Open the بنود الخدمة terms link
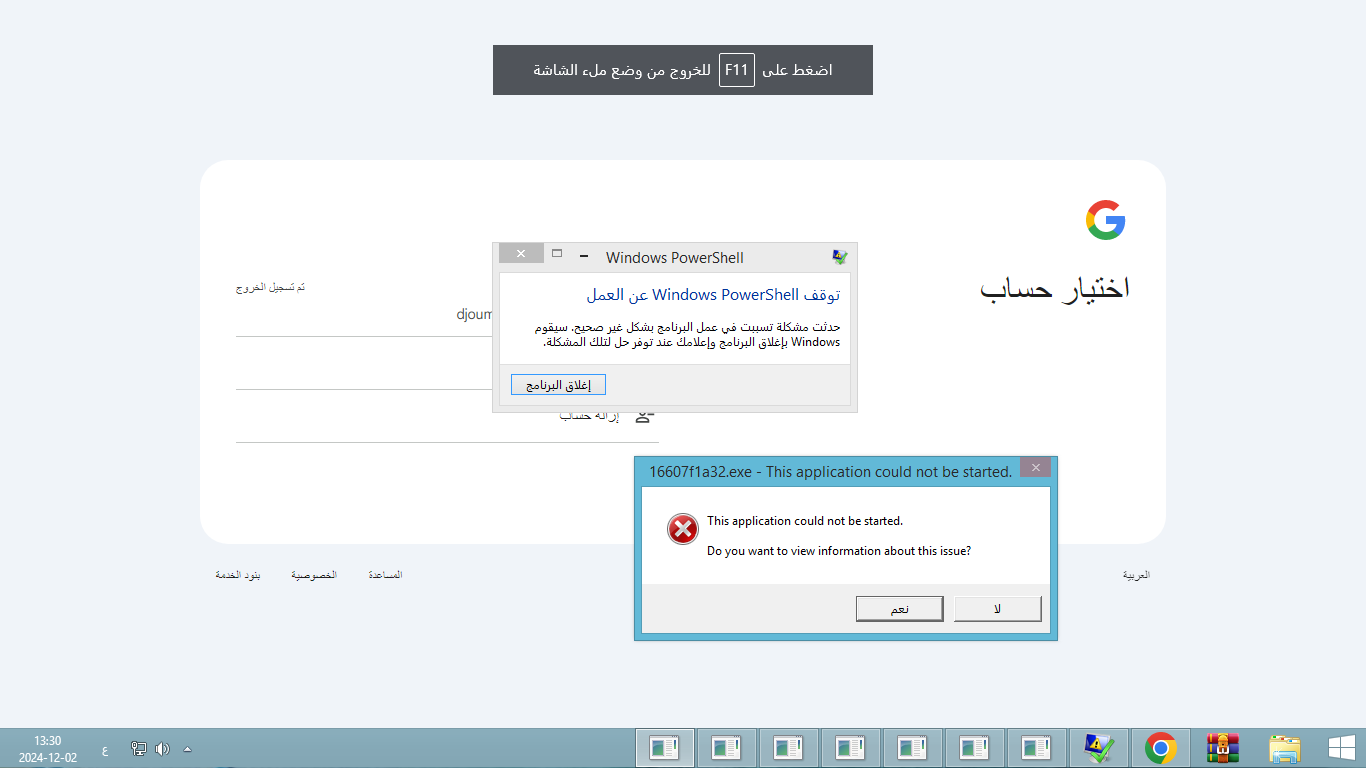Image resolution: width=1366 pixels, height=768 pixels. click(x=238, y=575)
